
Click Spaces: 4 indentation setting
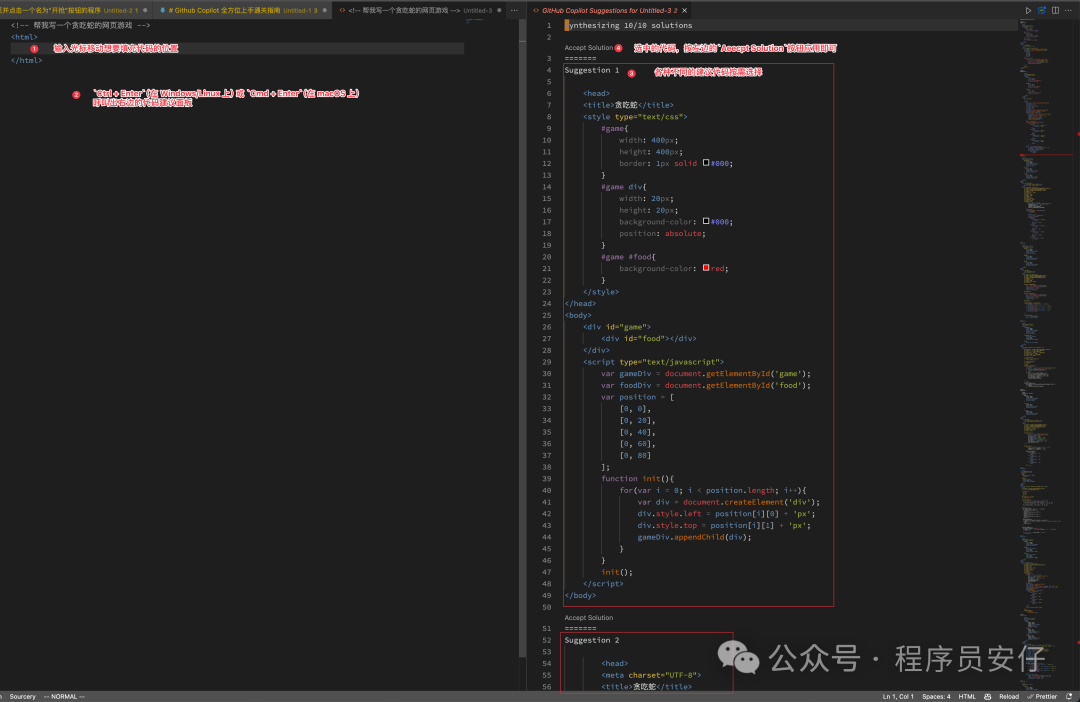pyautogui.click(x=936, y=696)
